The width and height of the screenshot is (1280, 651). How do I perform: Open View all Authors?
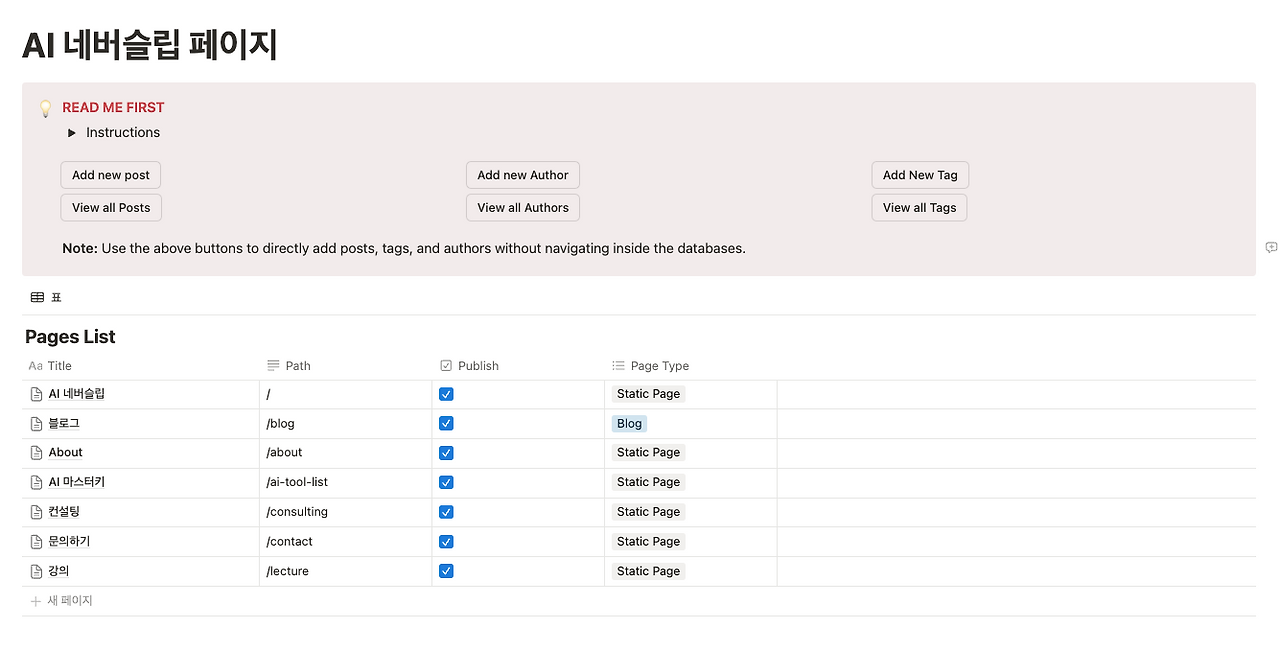pyautogui.click(x=522, y=208)
